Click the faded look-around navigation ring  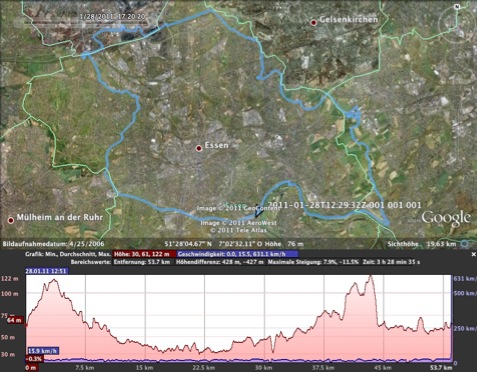point(456,24)
